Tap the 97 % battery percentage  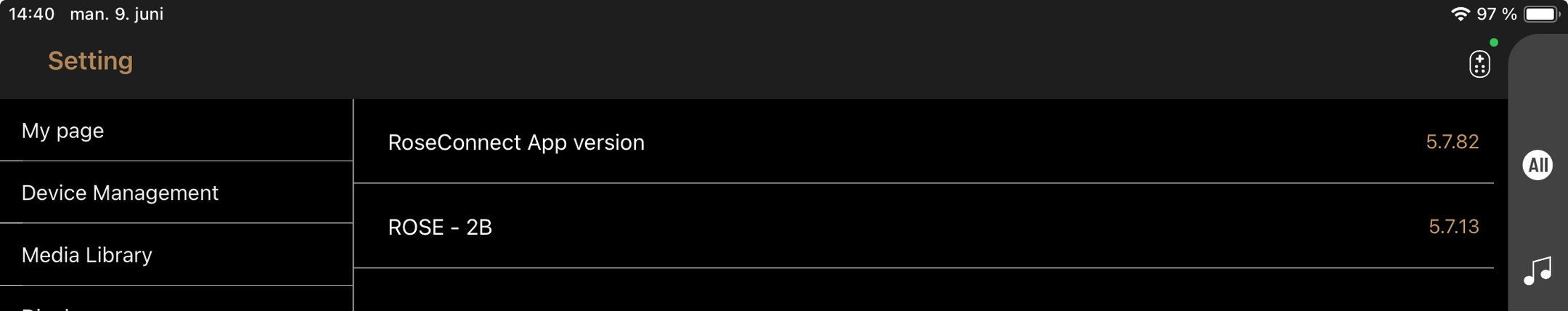coord(1497,15)
